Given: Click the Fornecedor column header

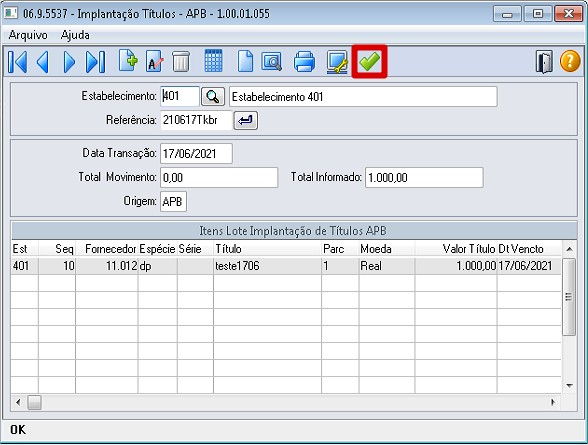Looking at the screenshot, I should (x=107, y=249).
